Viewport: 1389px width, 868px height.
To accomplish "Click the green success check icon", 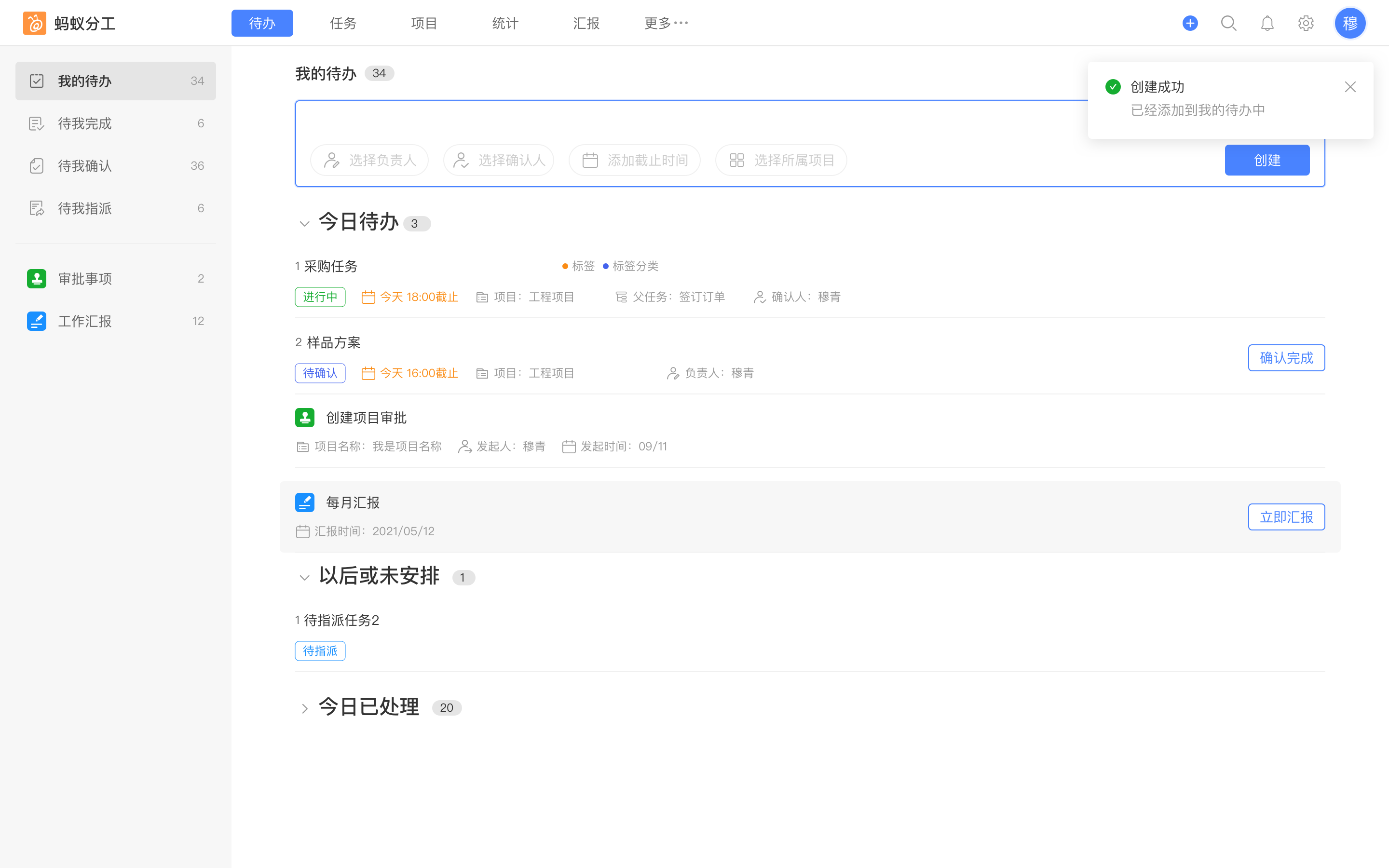I will [1113, 87].
